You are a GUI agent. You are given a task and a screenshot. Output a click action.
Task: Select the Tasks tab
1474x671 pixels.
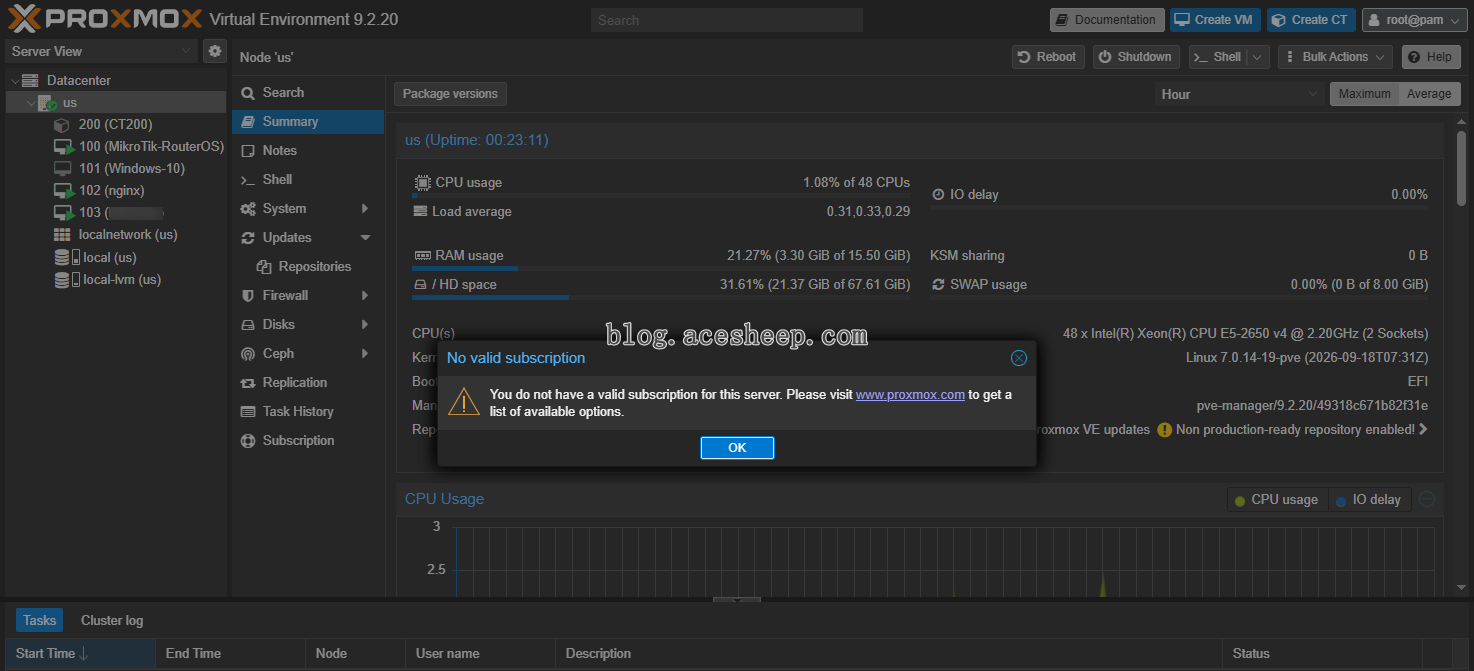tap(39, 620)
